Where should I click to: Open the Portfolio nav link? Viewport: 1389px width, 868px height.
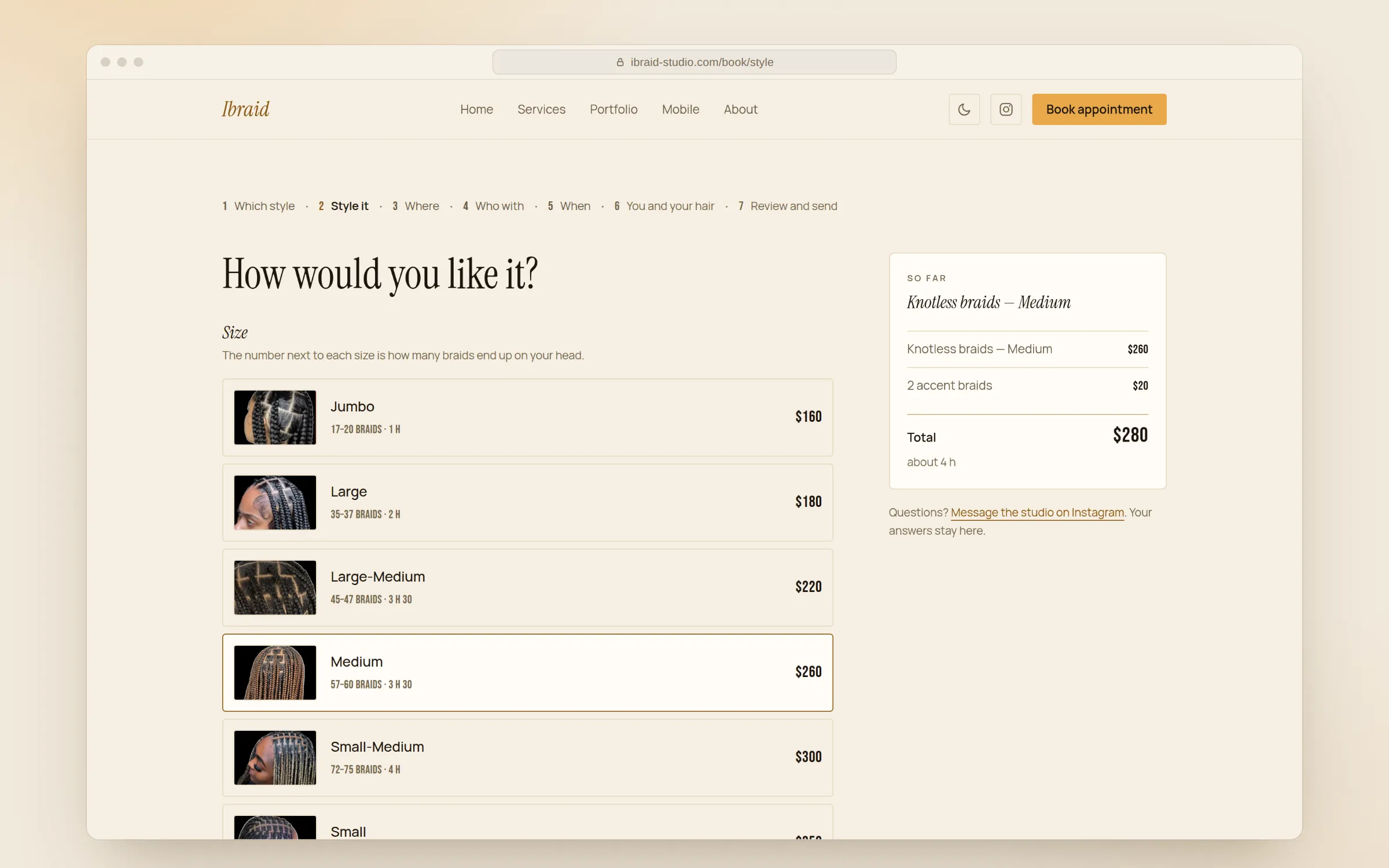pos(613,109)
